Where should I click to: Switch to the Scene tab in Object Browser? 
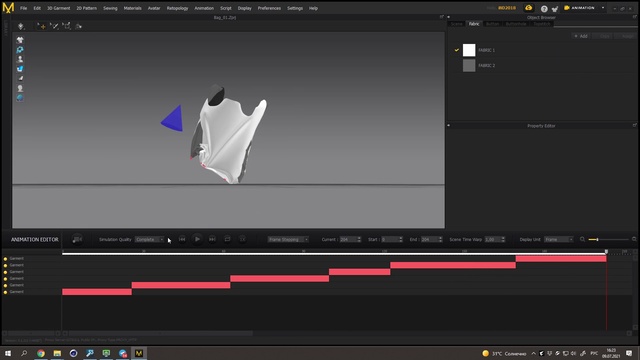pos(457,24)
